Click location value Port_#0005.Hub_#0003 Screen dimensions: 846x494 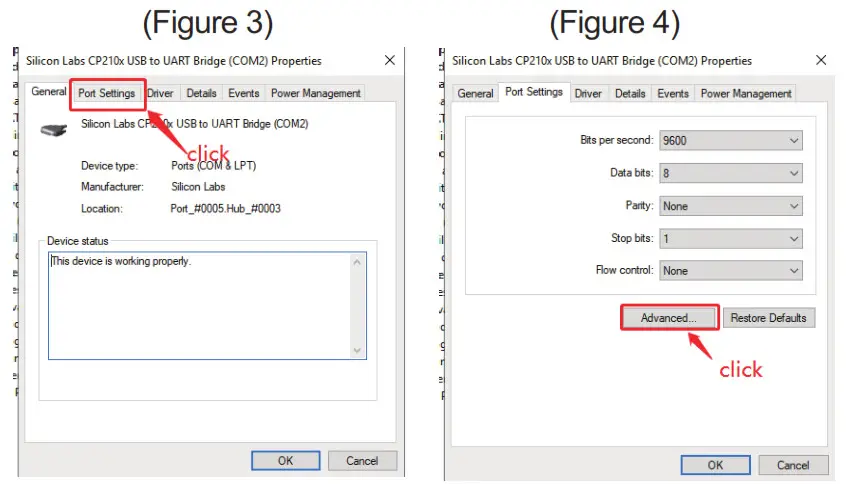[226, 208]
